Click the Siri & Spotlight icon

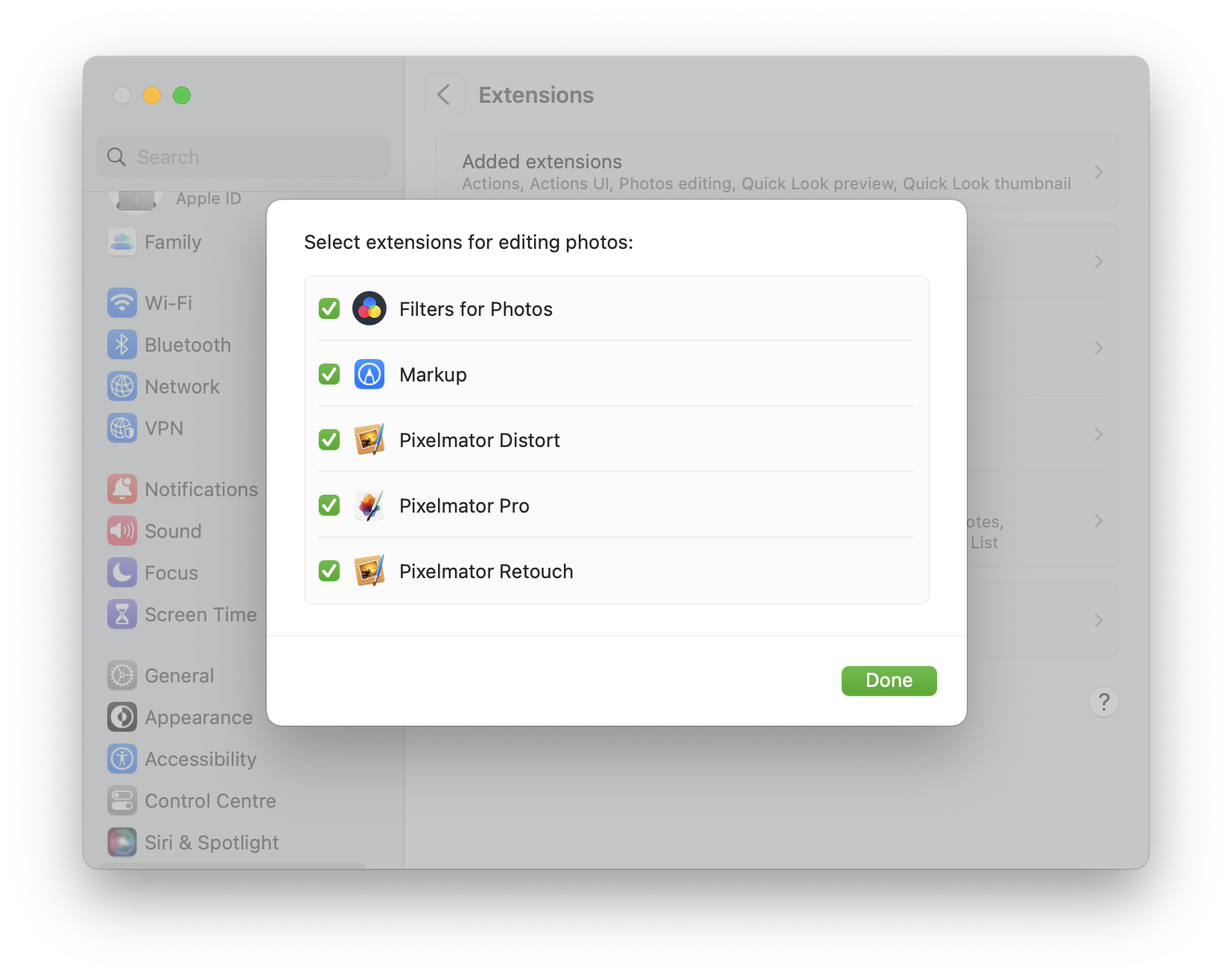click(122, 843)
